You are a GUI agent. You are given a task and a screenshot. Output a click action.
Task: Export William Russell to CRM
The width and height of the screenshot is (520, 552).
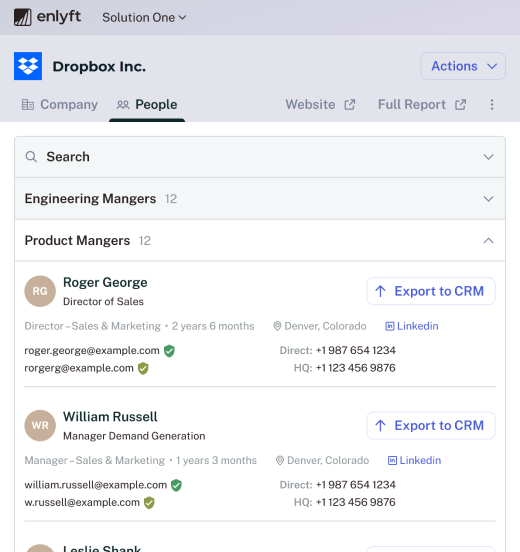[431, 426]
